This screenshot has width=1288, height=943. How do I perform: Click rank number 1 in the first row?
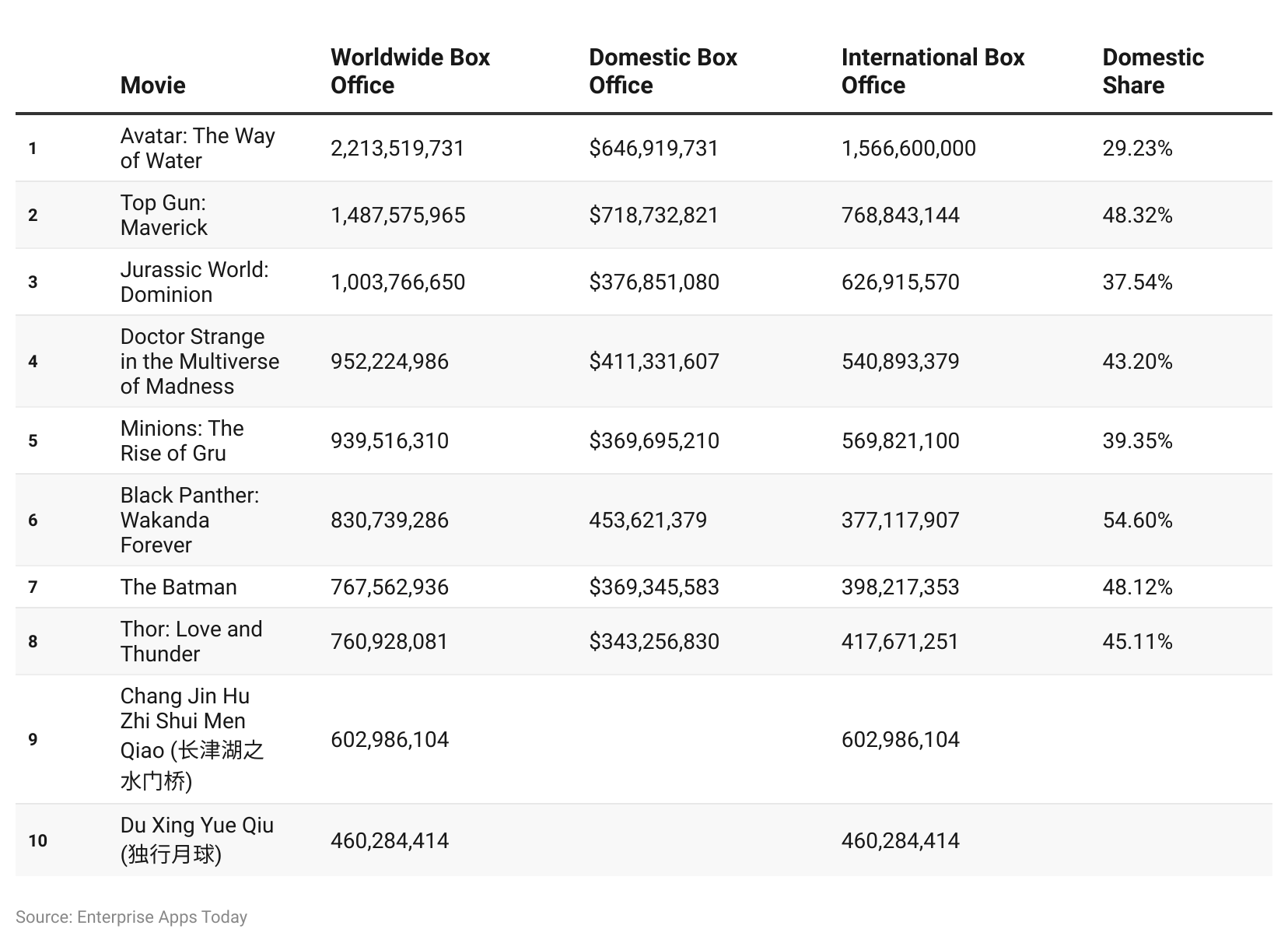pos(33,148)
